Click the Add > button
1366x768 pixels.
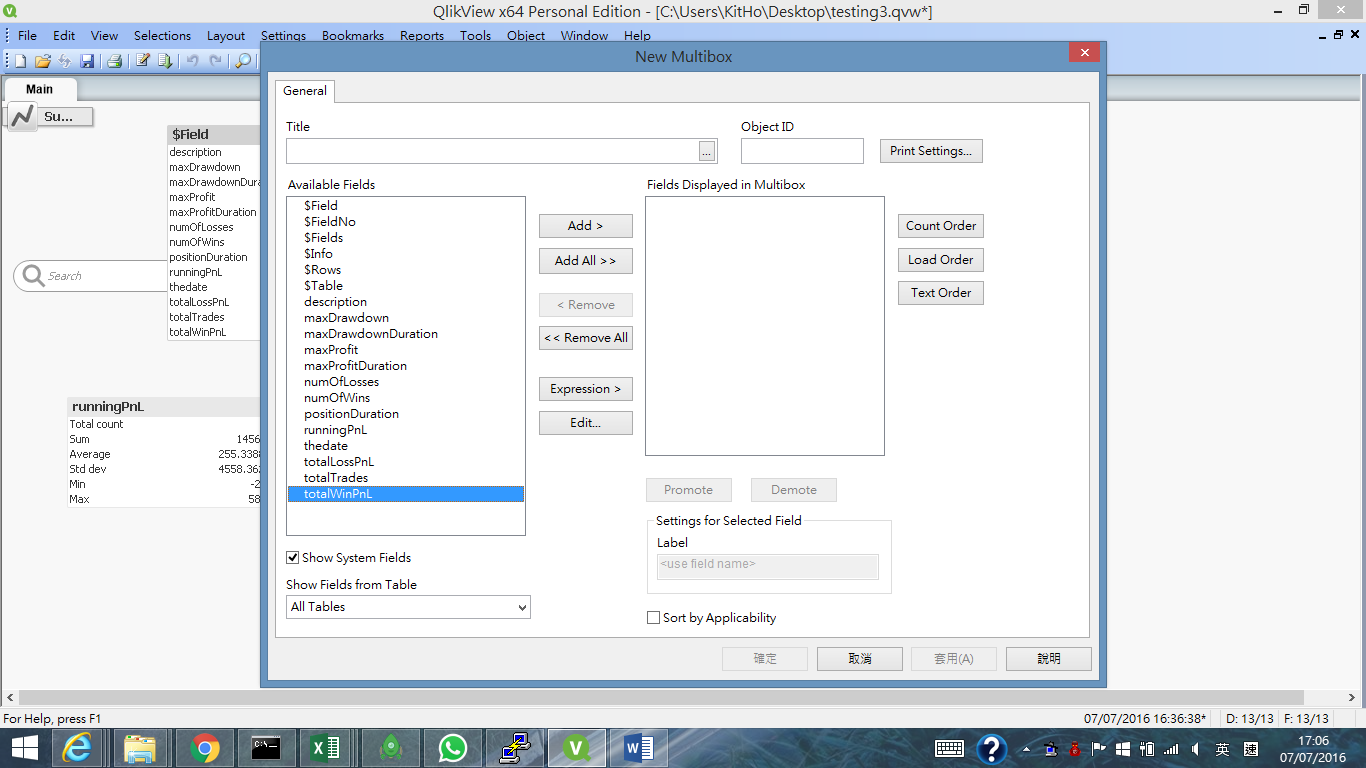[586, 226]
